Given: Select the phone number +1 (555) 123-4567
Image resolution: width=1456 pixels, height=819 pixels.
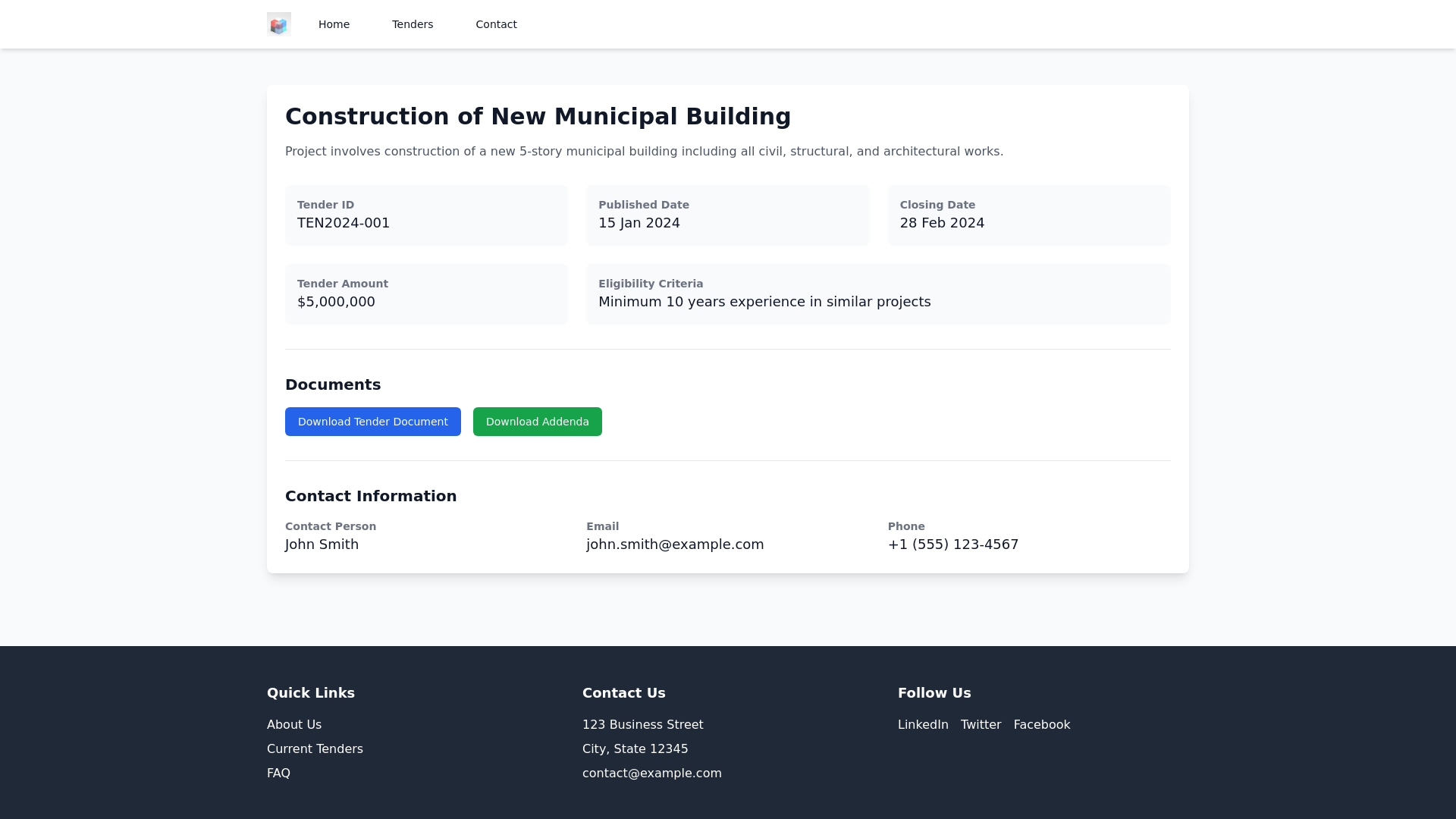Looking at the screenshot, I should coord(953,544).
